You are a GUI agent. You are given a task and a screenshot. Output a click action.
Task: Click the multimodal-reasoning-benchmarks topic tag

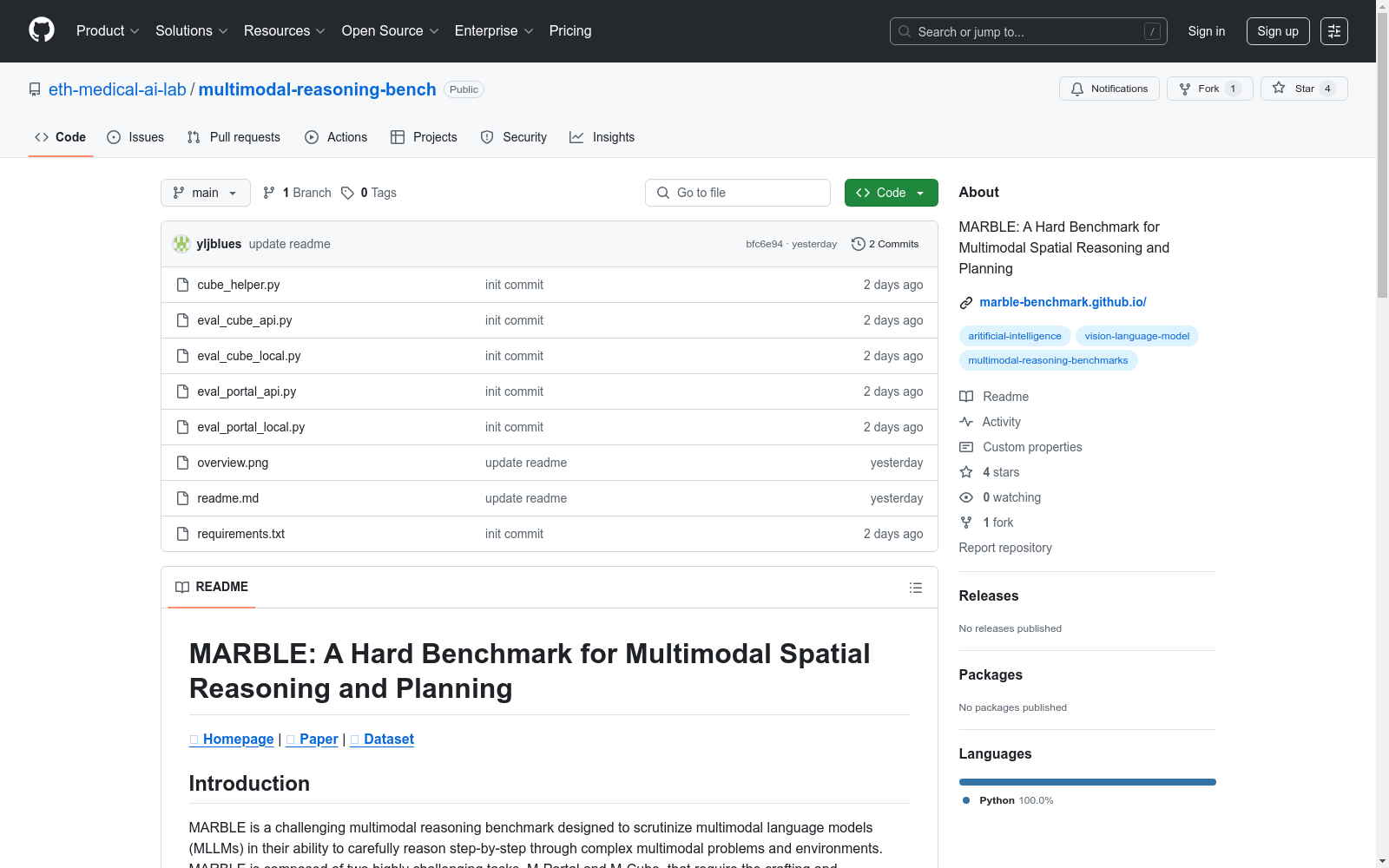(1048, 360)
